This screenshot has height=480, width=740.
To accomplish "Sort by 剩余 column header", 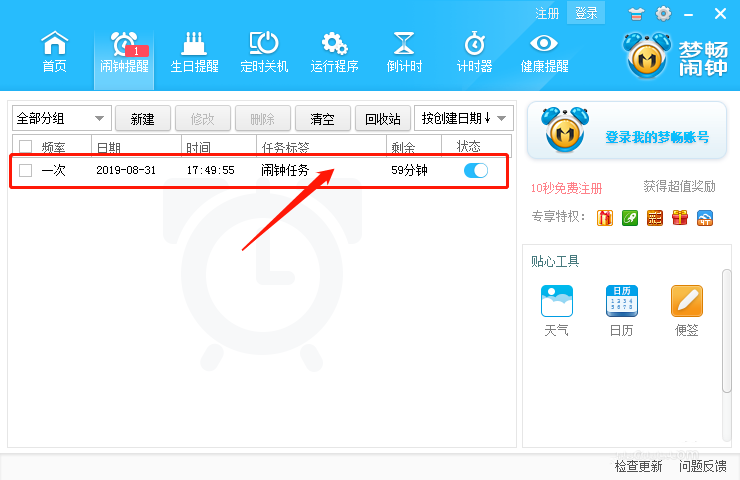I will [403, 147].
